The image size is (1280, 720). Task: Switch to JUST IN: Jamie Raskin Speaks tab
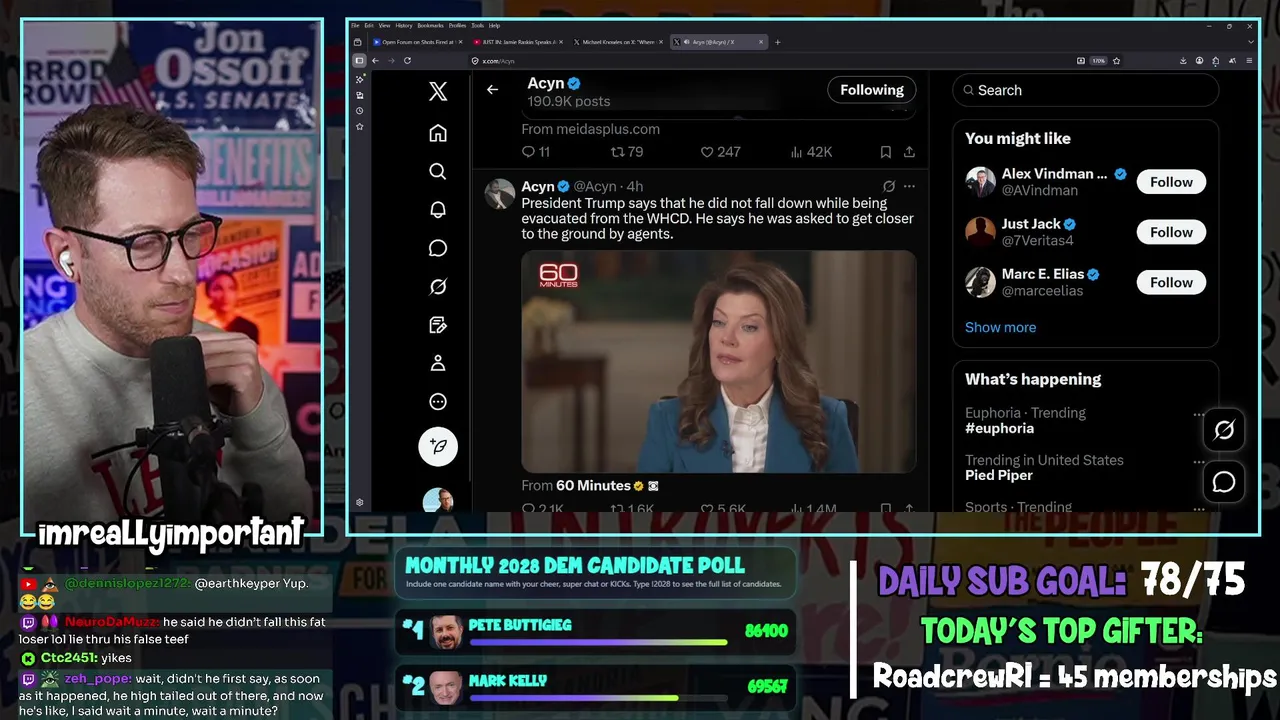[518, 42]
